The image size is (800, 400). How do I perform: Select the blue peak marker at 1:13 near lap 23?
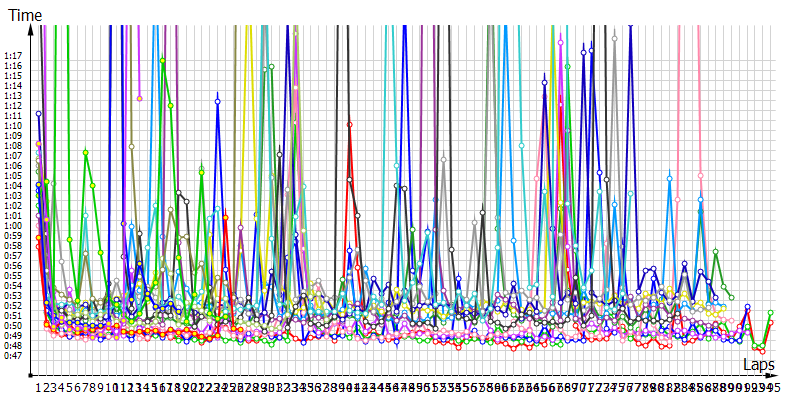(x=217, y=99)
